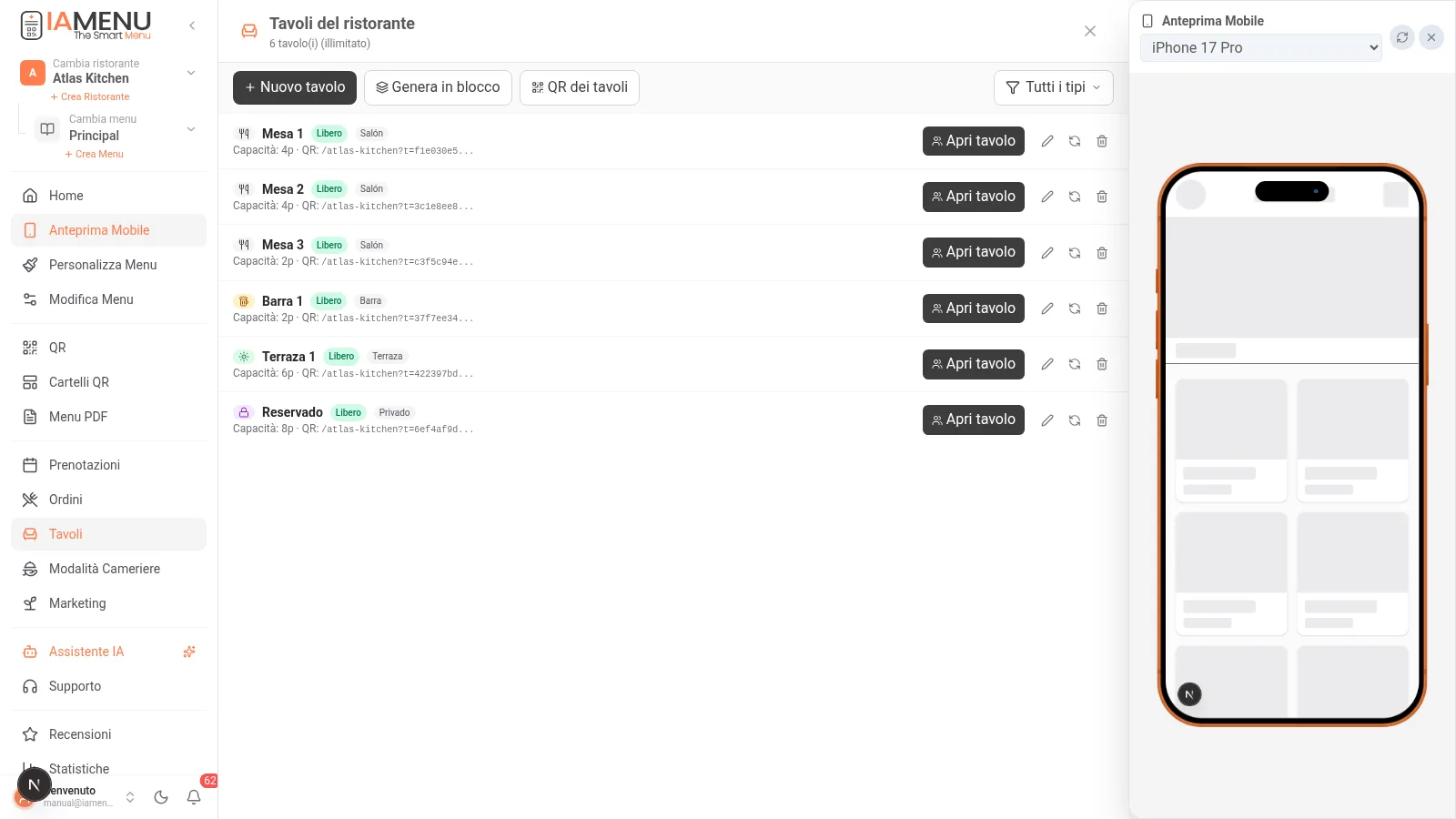Screen dimensions: 1456x819
Task: Go to Home in the sidebar
Action: [108, 196]
